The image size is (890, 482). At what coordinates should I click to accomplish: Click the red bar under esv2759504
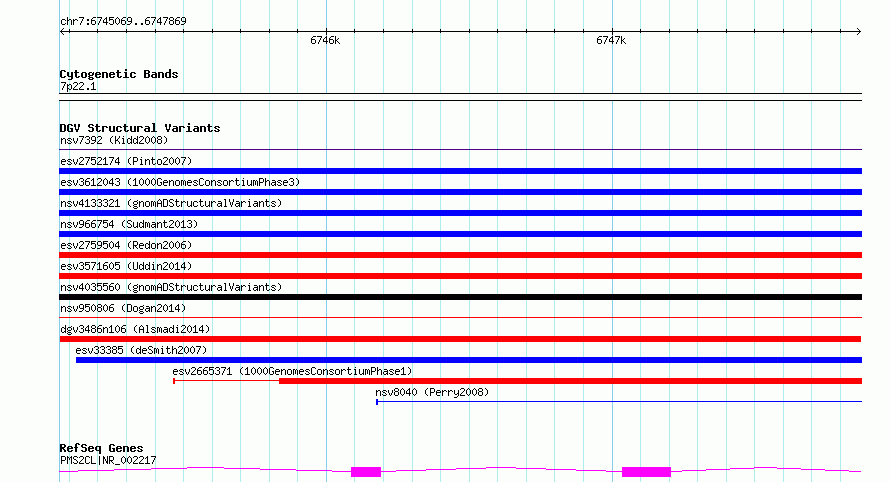click(x=460, y=255)
